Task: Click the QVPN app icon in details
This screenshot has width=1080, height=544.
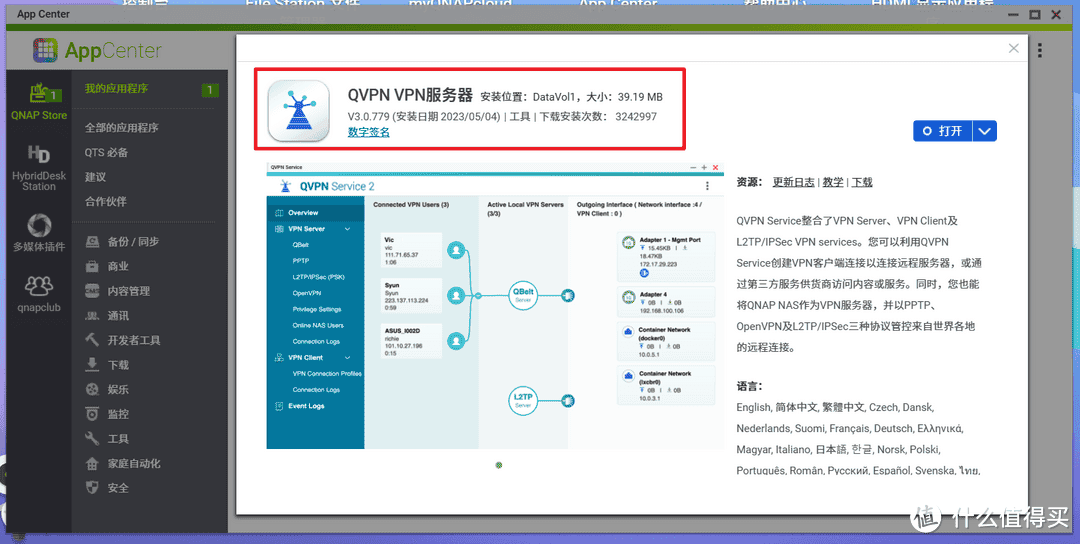Action: [298, 111]
